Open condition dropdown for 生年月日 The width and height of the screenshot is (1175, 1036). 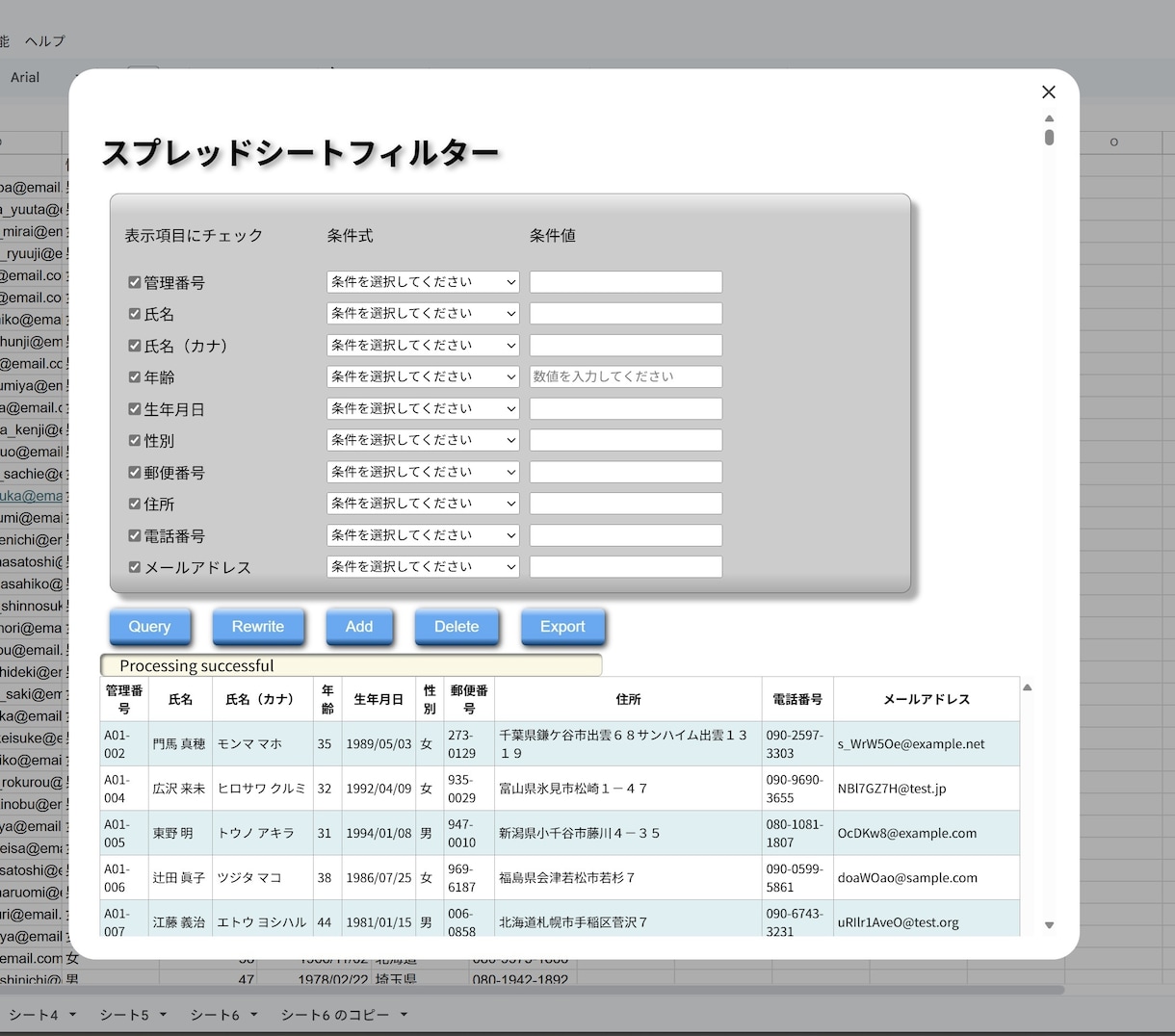[423, 408]
